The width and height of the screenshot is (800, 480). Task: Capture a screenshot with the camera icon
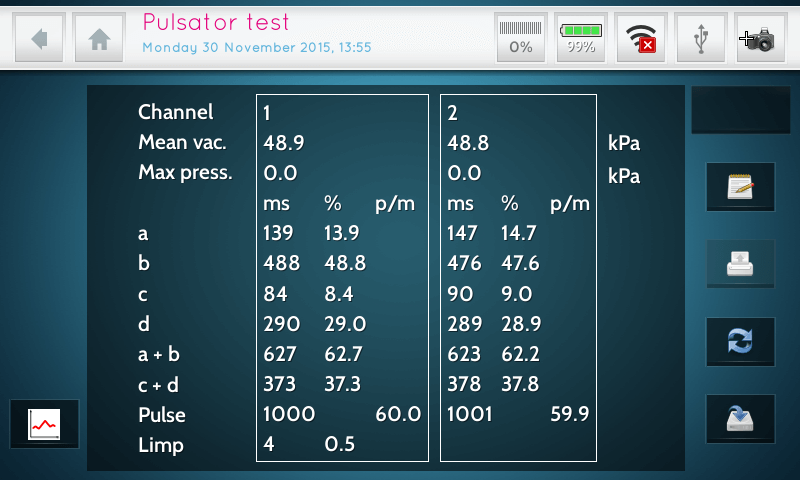click(760, 39)
